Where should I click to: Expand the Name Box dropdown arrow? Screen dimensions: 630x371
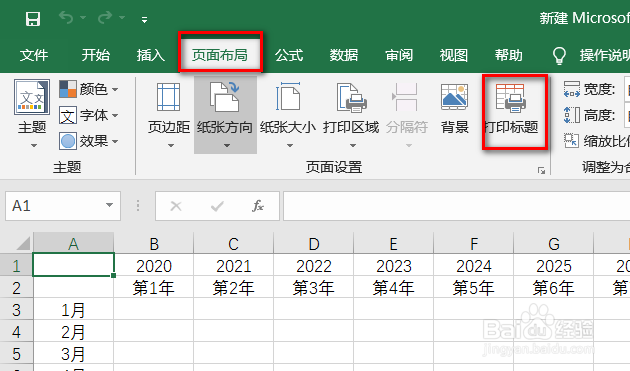pyautogui.click(x=109, y=205)
